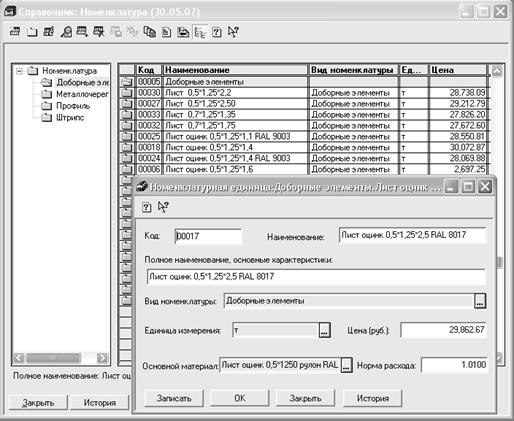Toggle hierarchical list view icon

point(200,32)
